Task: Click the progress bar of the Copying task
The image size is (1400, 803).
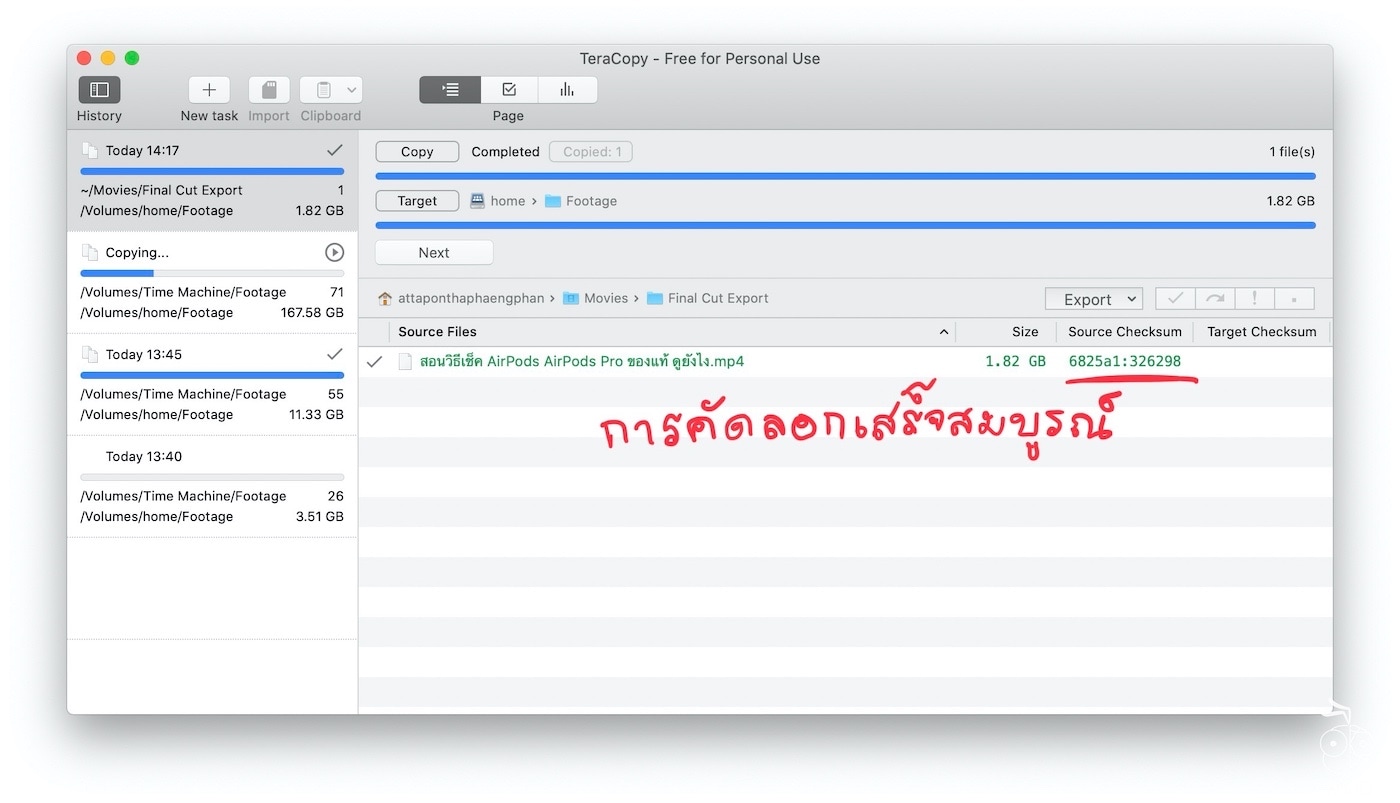Action: click(x=212, y=272)
